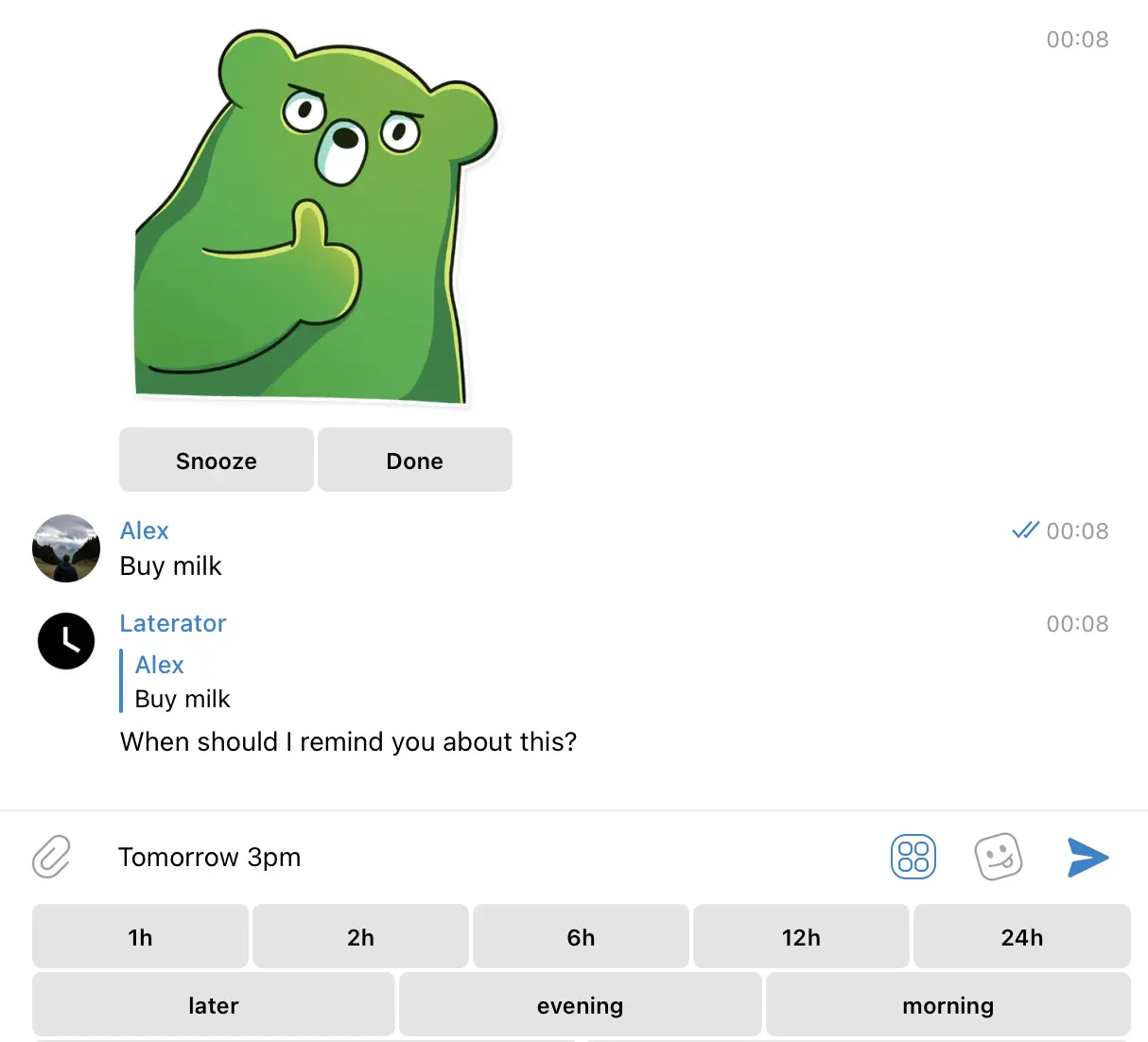Open the sticker and emoji panel
Viewport: 1148px width, 1042px height.
1000,858
